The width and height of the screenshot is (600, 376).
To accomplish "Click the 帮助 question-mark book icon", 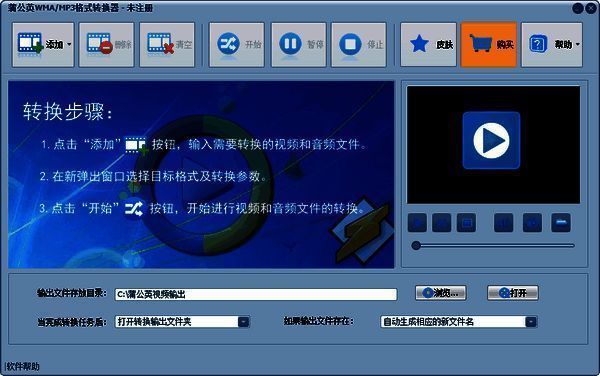I will click(x=538, y=44).
